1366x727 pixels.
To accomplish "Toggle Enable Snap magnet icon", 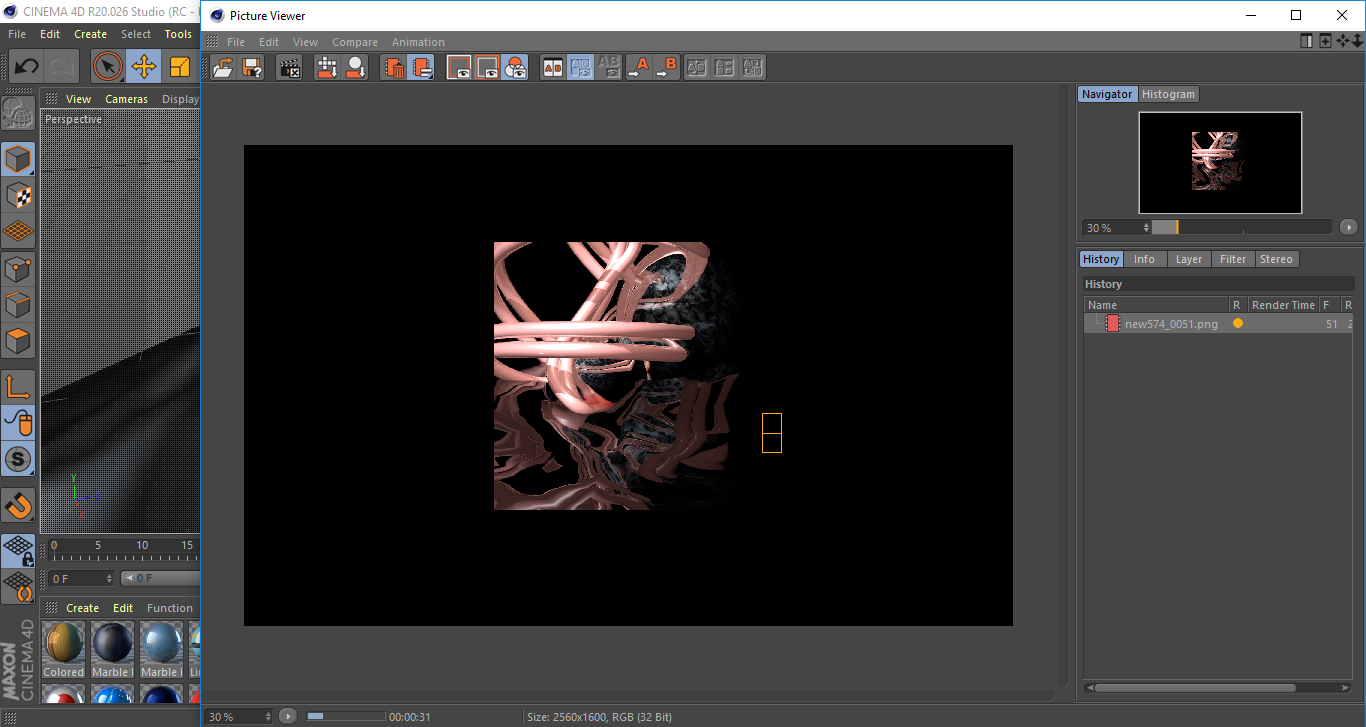I will click(18, 505).
